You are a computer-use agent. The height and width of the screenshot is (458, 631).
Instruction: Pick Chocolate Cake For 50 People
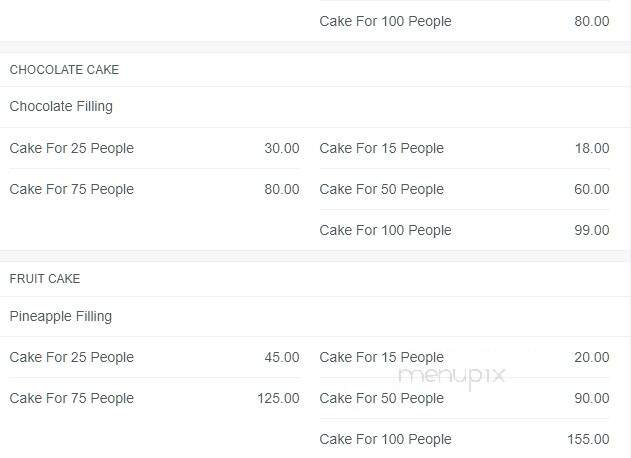point(382,189)
